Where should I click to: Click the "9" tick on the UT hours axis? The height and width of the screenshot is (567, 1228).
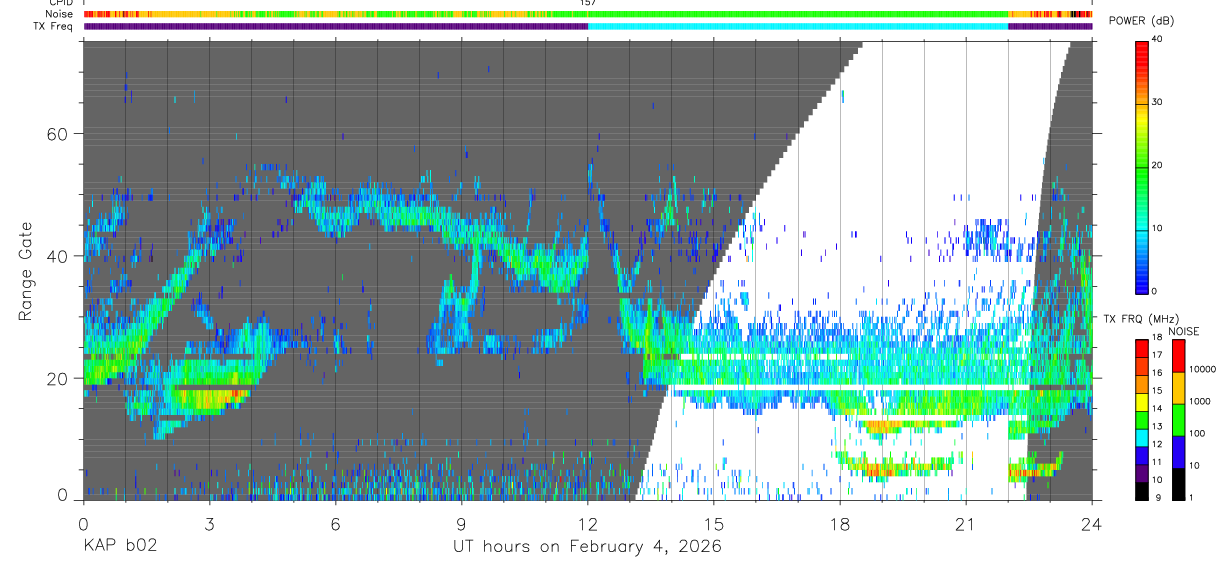point(461,524)
